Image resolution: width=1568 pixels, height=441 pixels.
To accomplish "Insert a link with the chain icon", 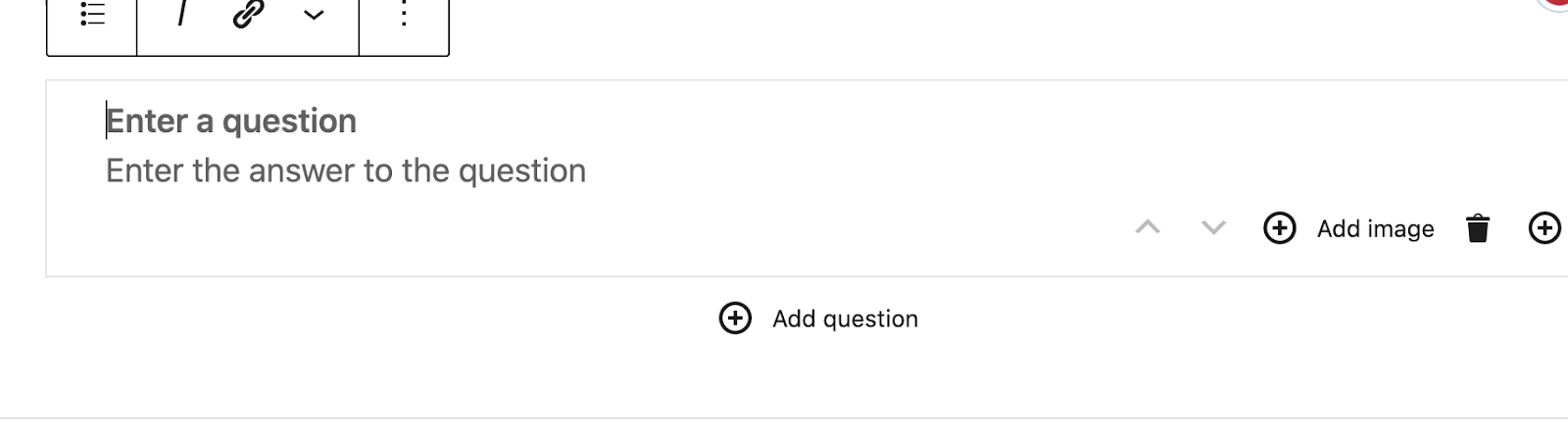I will (x=248, y=14).
